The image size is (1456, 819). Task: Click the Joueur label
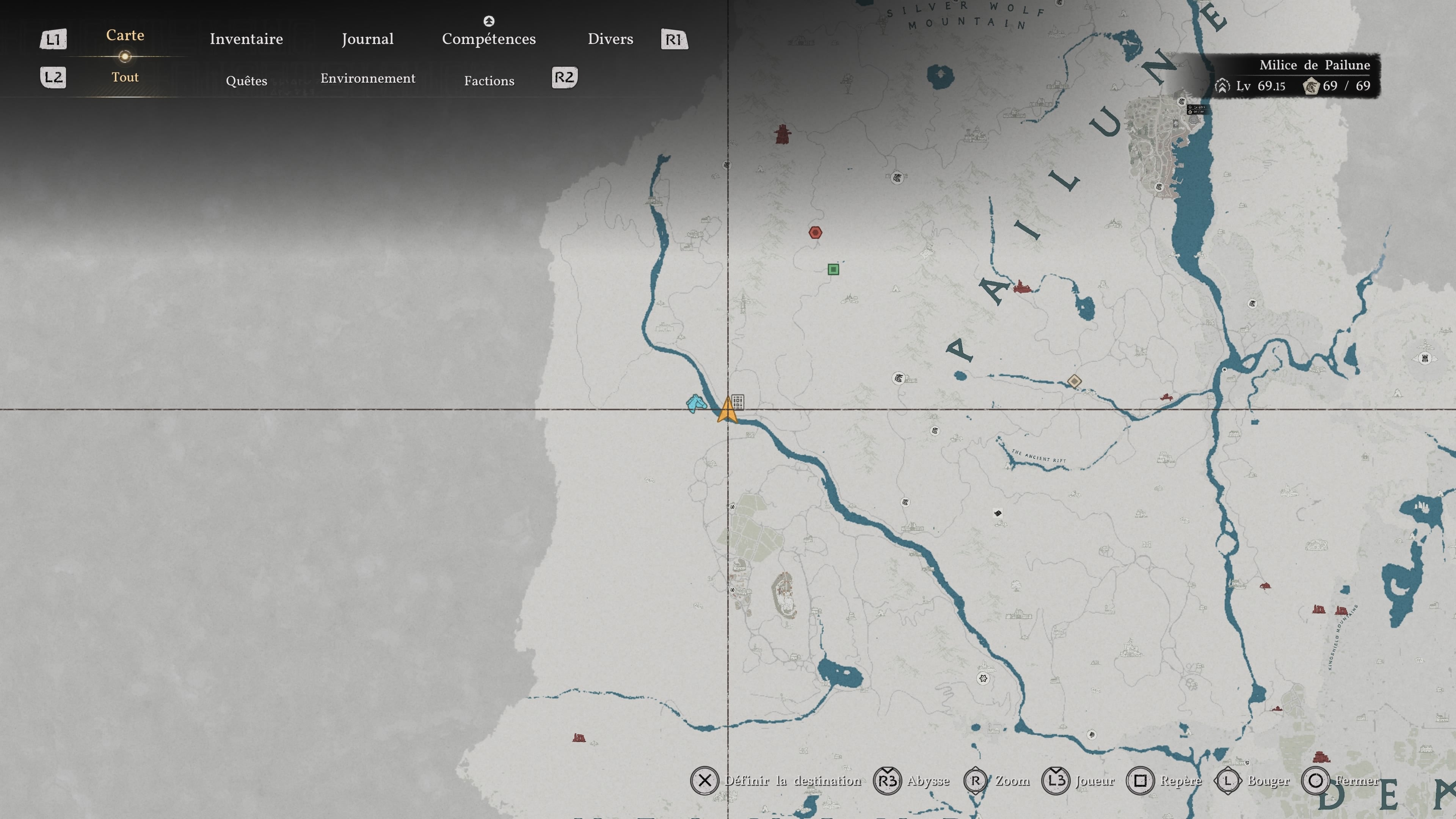click(x=1095, y=781)
